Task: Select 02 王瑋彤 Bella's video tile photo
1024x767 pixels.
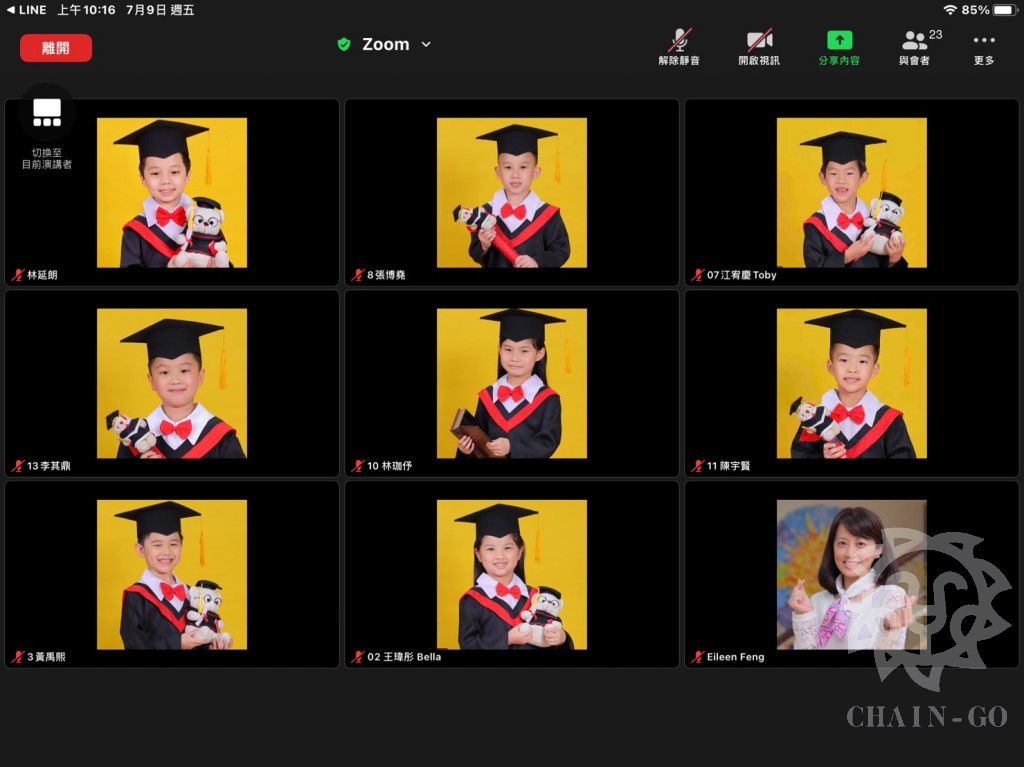Action: [512, 575]
